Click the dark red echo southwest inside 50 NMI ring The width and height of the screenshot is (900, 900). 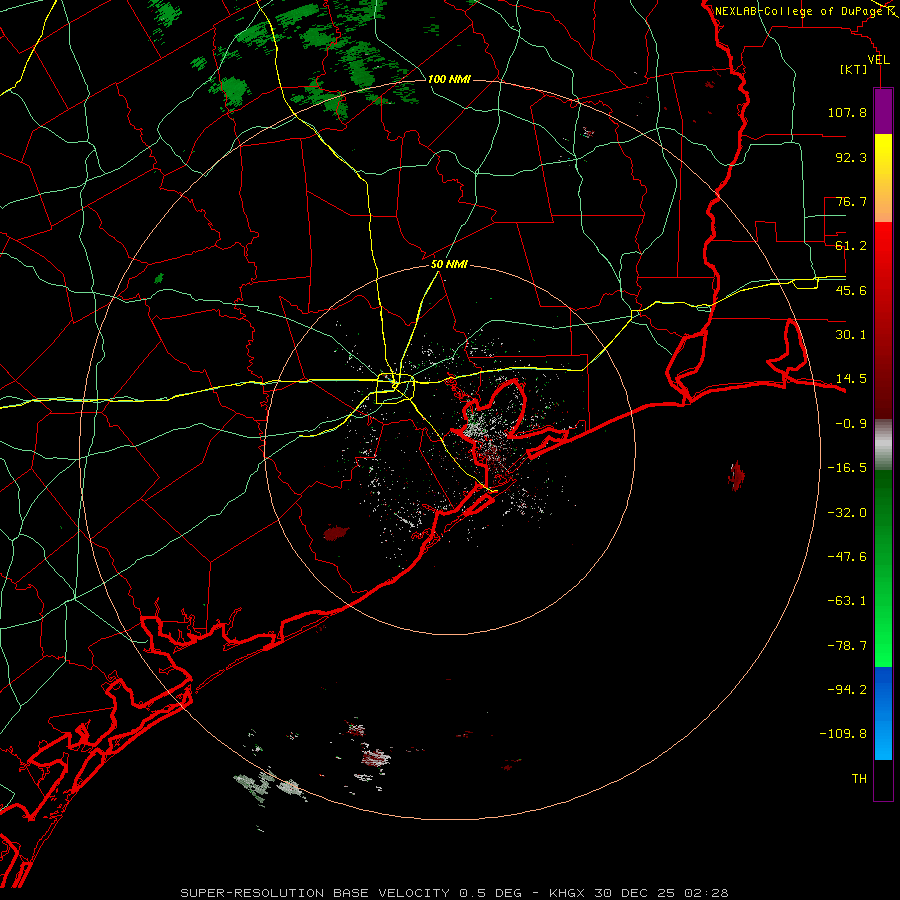336,533
